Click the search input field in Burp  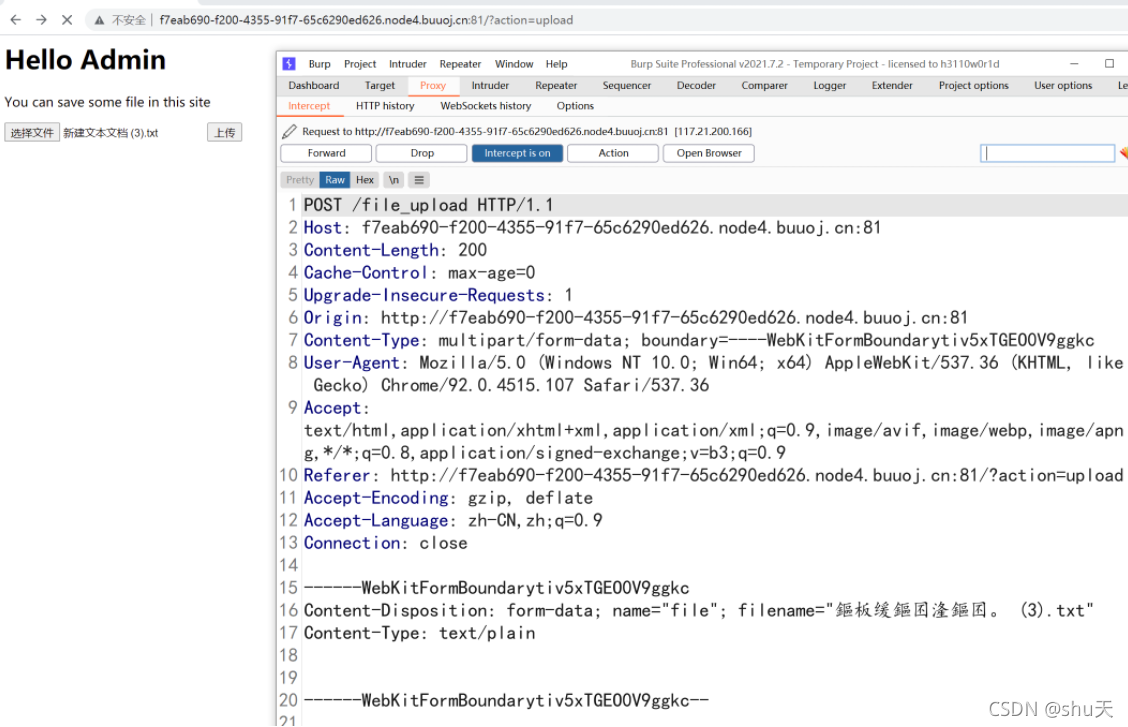1047,153
